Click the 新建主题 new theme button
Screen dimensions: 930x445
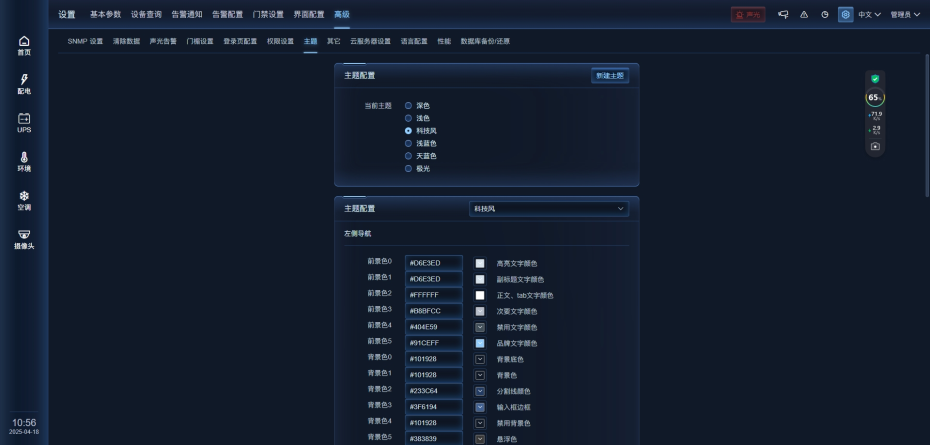(x=609, y=76)
